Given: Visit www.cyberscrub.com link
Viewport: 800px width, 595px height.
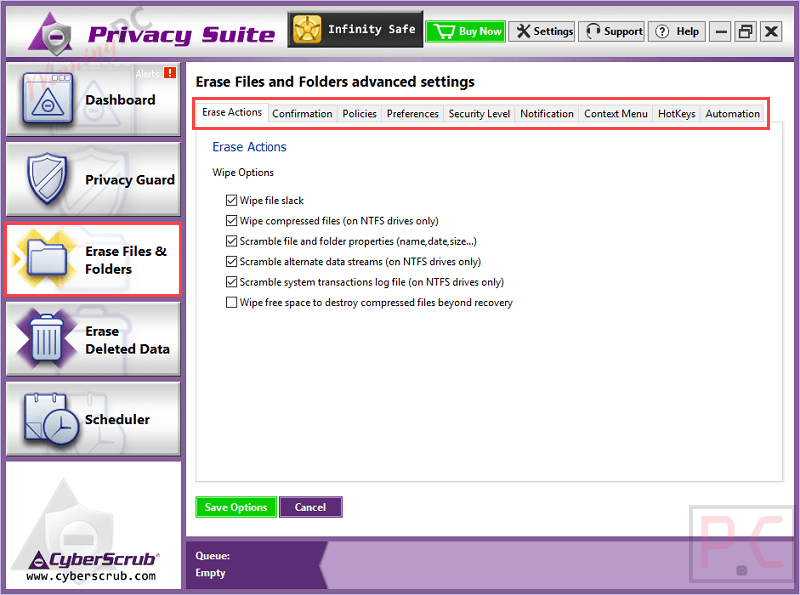Looking at the screenshot, I should tap(91, 576).
